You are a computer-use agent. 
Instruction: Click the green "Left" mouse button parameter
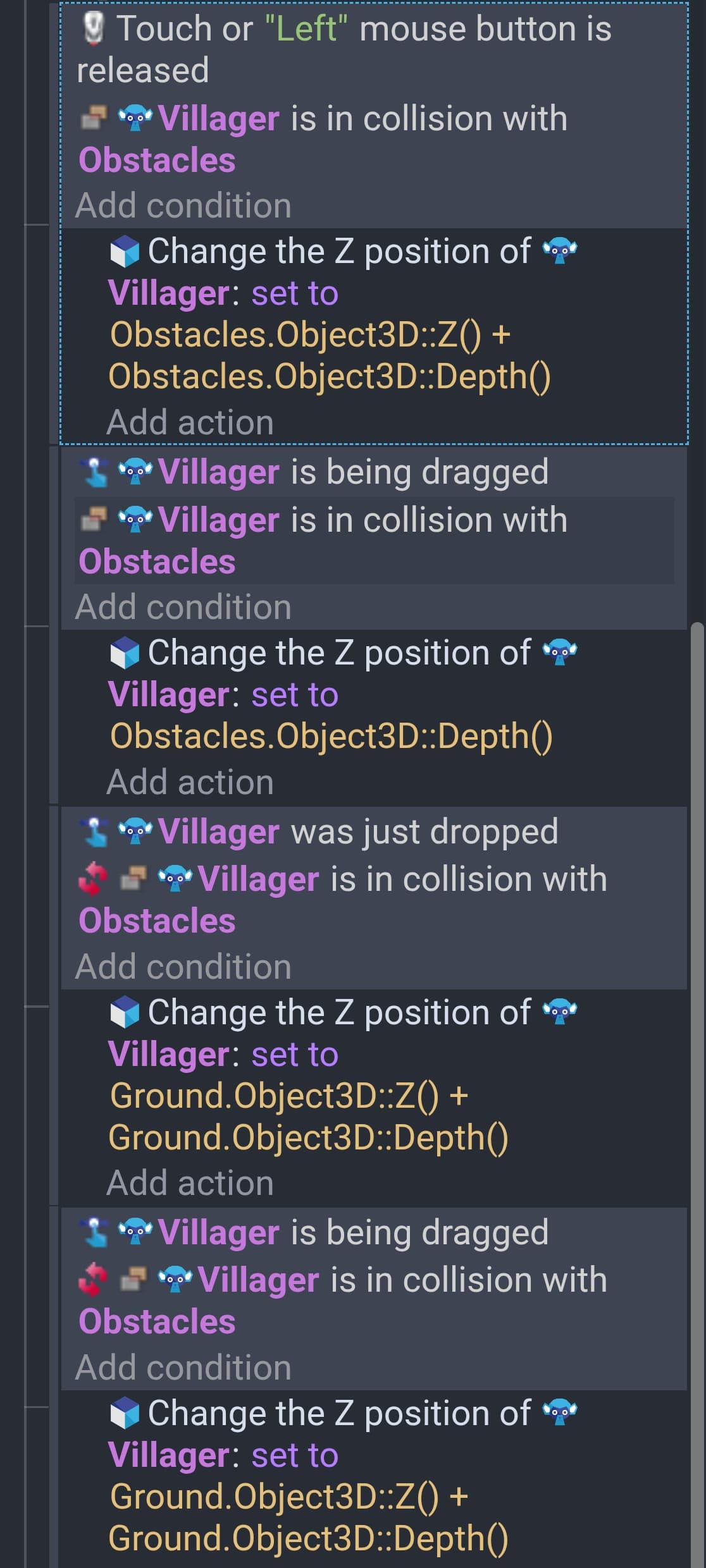307,29
